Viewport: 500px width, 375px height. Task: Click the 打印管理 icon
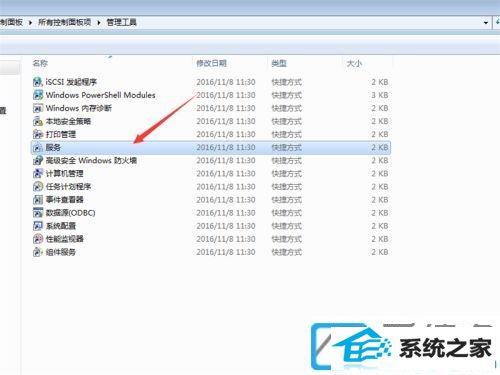point(38,134)
